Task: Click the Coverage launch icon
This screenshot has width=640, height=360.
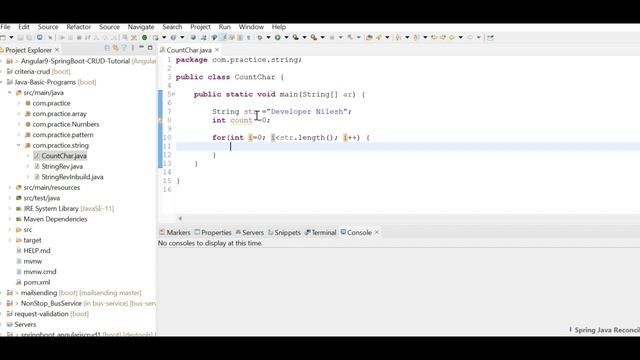Action: [295, 38]
